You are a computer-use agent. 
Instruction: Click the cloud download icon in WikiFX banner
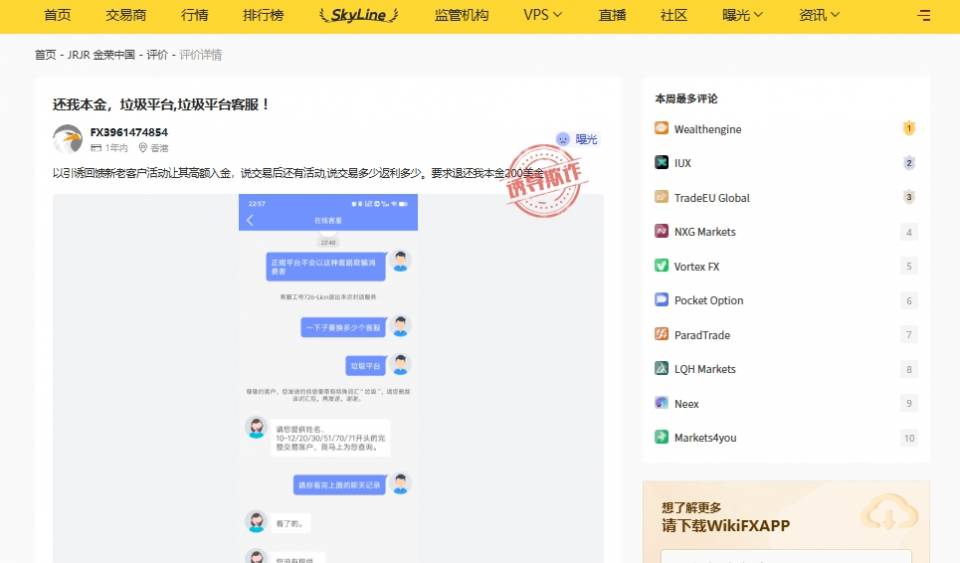tap(889, 513)
